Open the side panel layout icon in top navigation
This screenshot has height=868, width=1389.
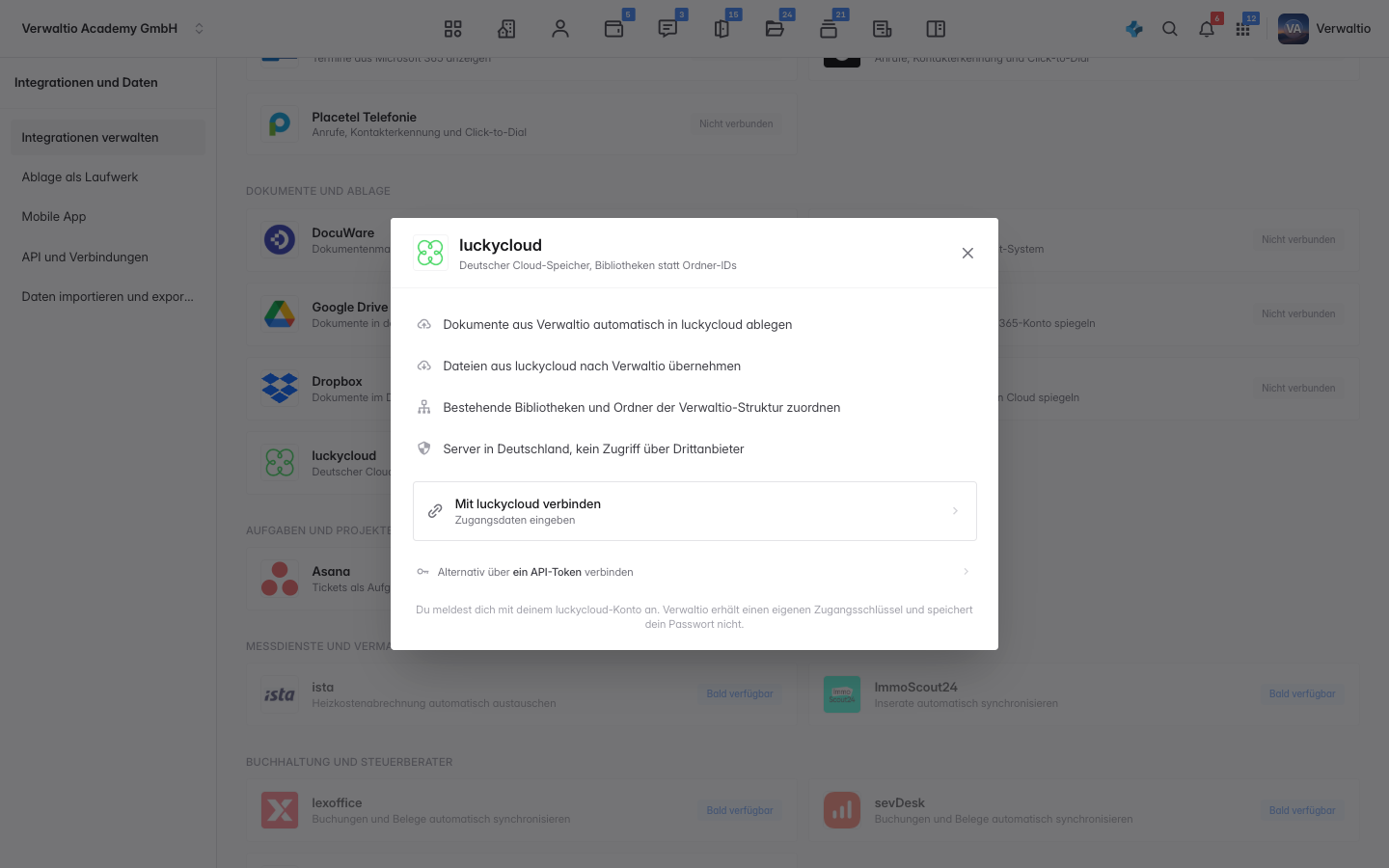[936, 29]
